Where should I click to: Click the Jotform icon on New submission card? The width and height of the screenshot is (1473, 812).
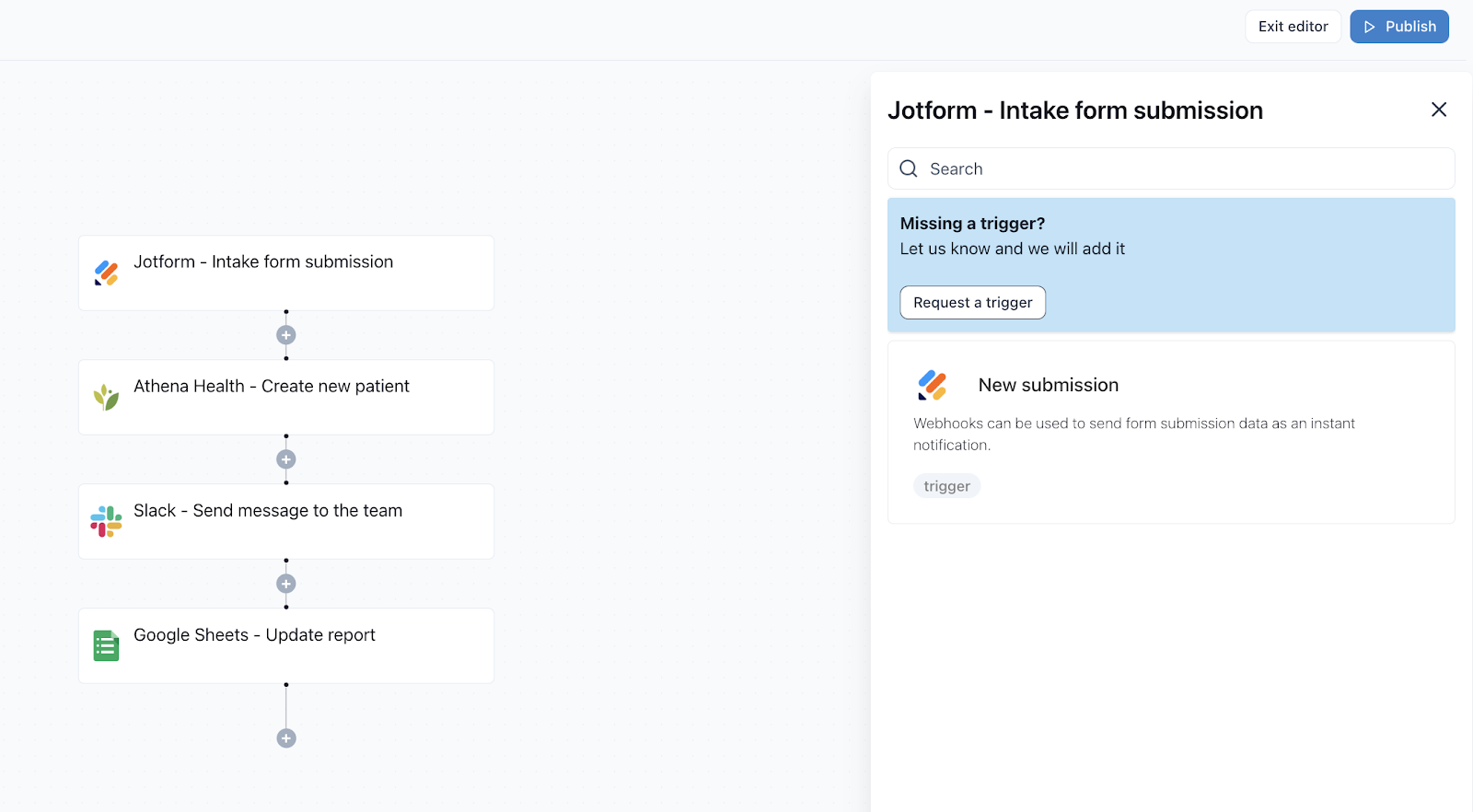point(933,385)
